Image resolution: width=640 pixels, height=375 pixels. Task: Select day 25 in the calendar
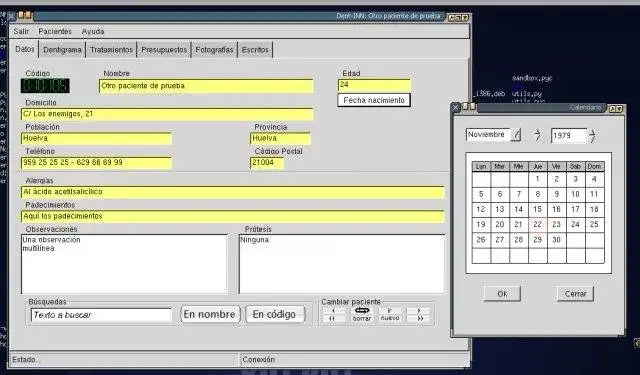click(594, 224)
